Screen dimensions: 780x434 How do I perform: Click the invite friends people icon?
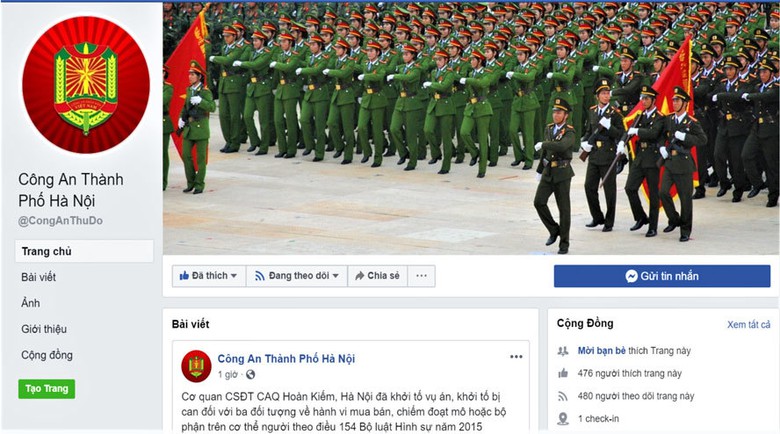tap(563, 351)
